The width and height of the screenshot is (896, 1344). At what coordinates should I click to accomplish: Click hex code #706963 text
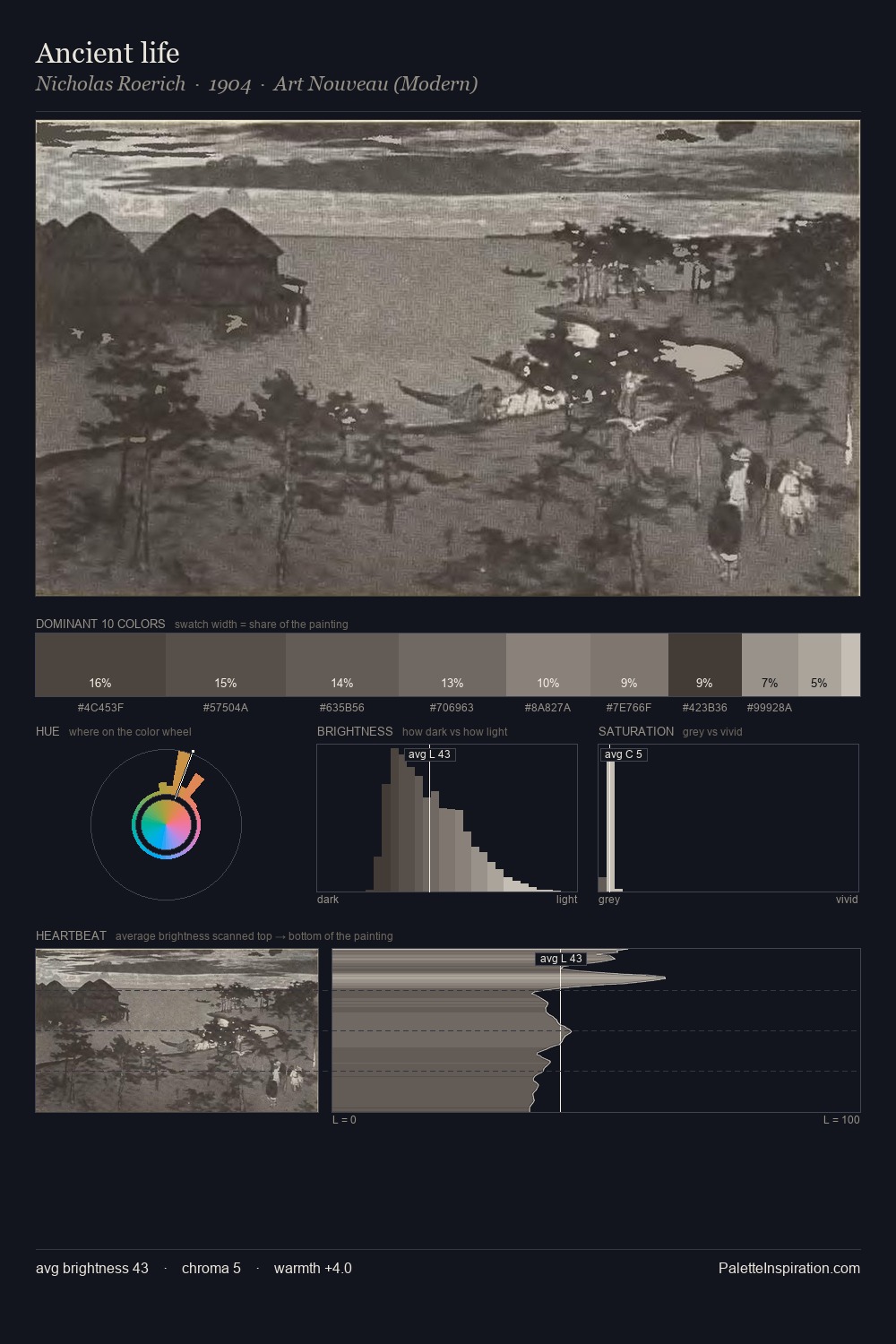(452, 708)
